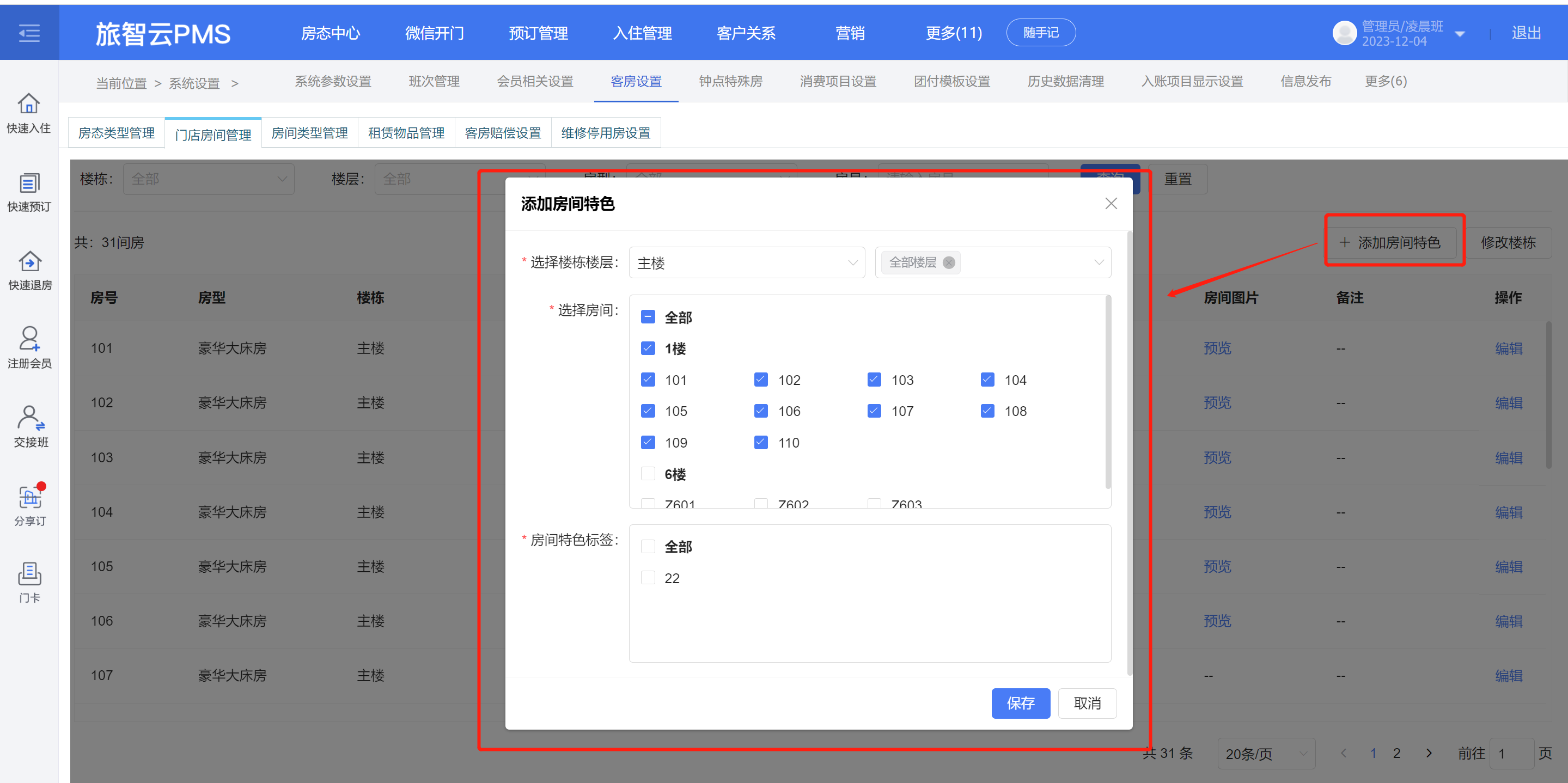Viewport: 1568px width, 783px height.
Task: Select the 系统参数设置 settings tab
Action: pos(333,81)
